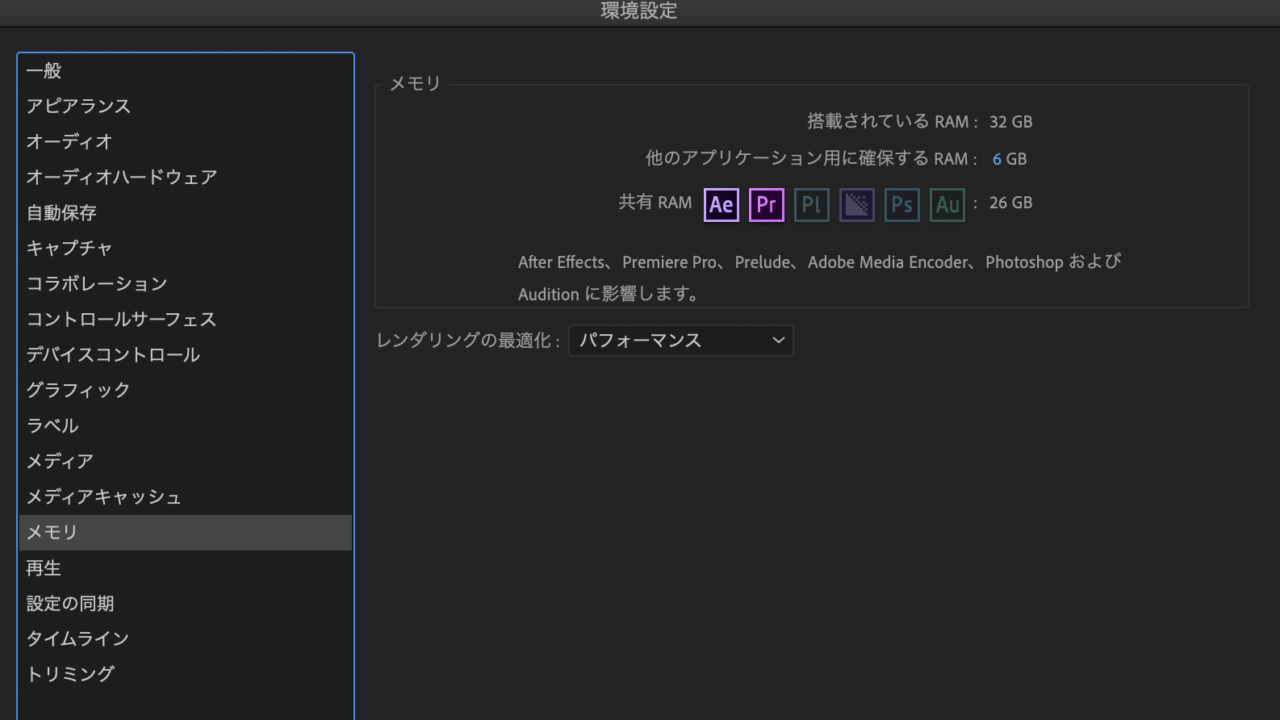
Task: Go to タイムライン preferences
Action: point(186,639)
